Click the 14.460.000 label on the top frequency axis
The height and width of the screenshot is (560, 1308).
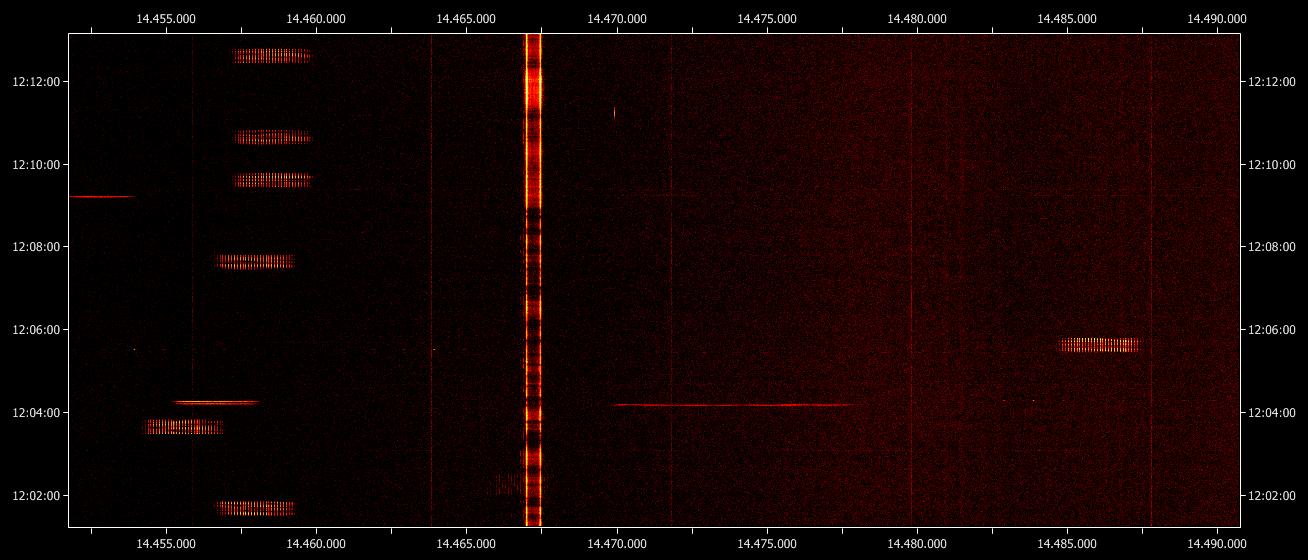click(x=316, y=18)
